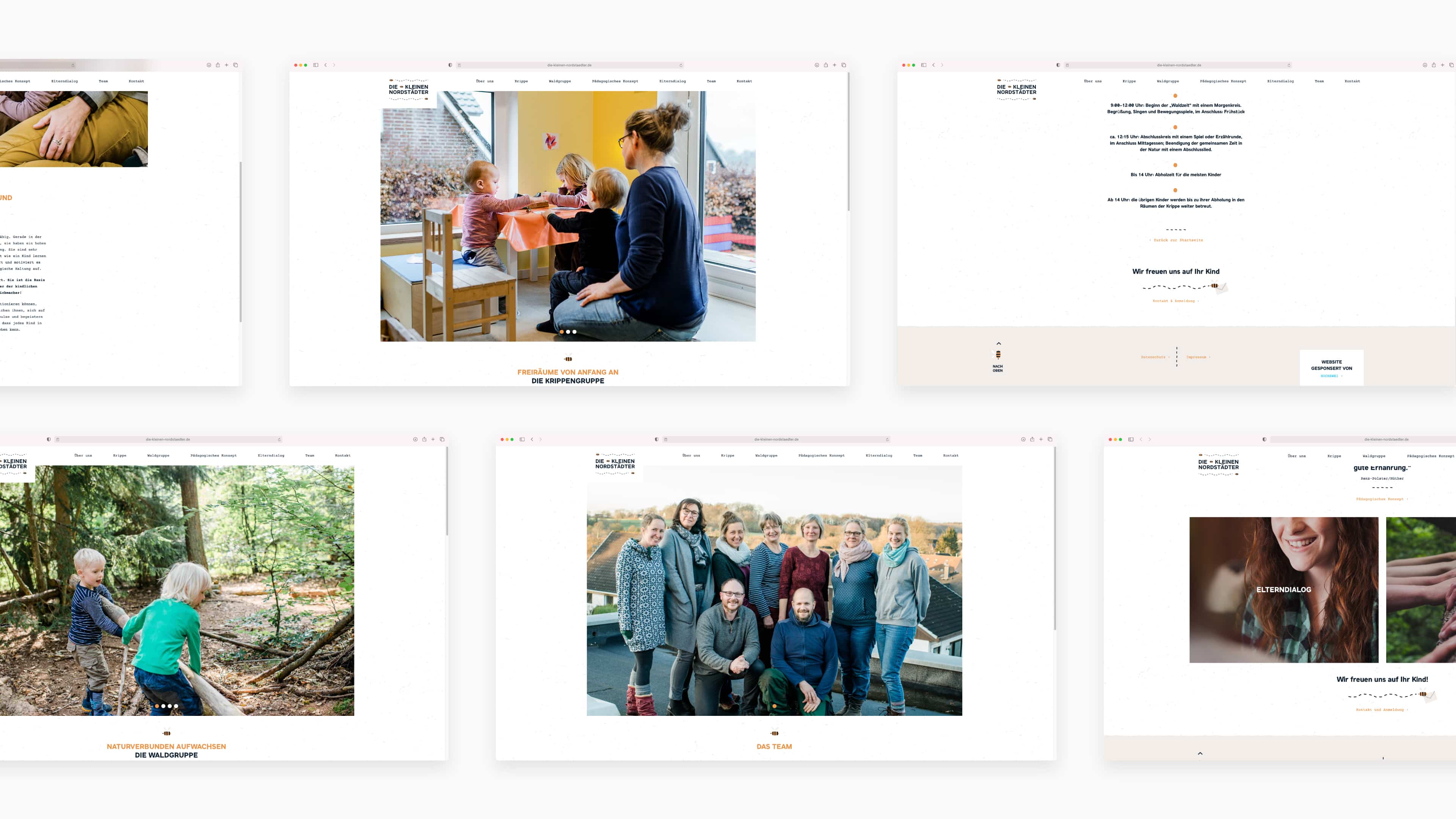Toggle sidebar icon in the Krippengruppe browser window

[x=316, y=65]
